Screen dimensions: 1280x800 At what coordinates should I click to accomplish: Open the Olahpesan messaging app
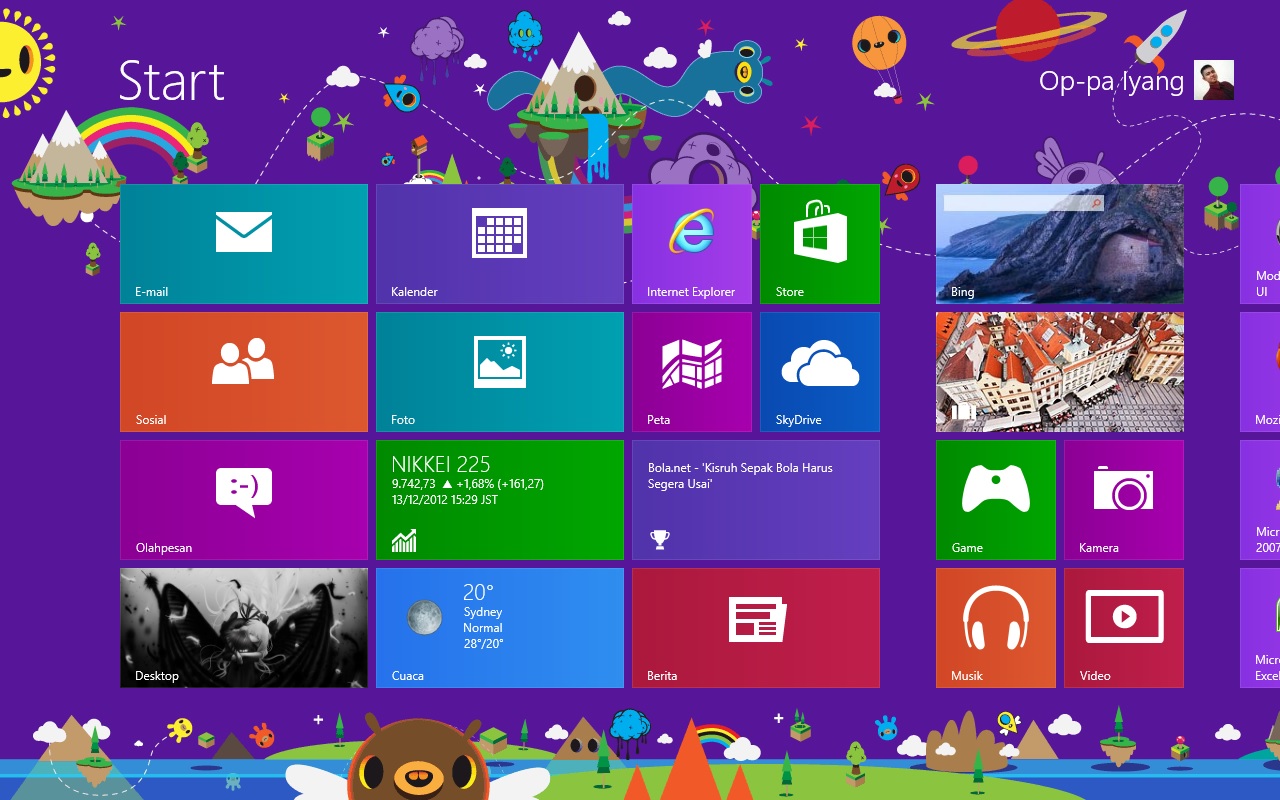(243, 499)
